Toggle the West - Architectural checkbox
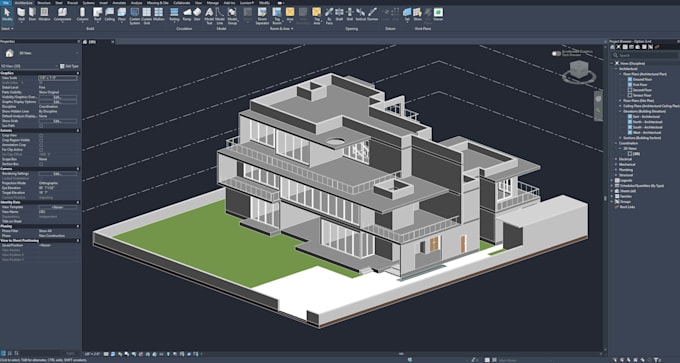 tap(630, 132)
